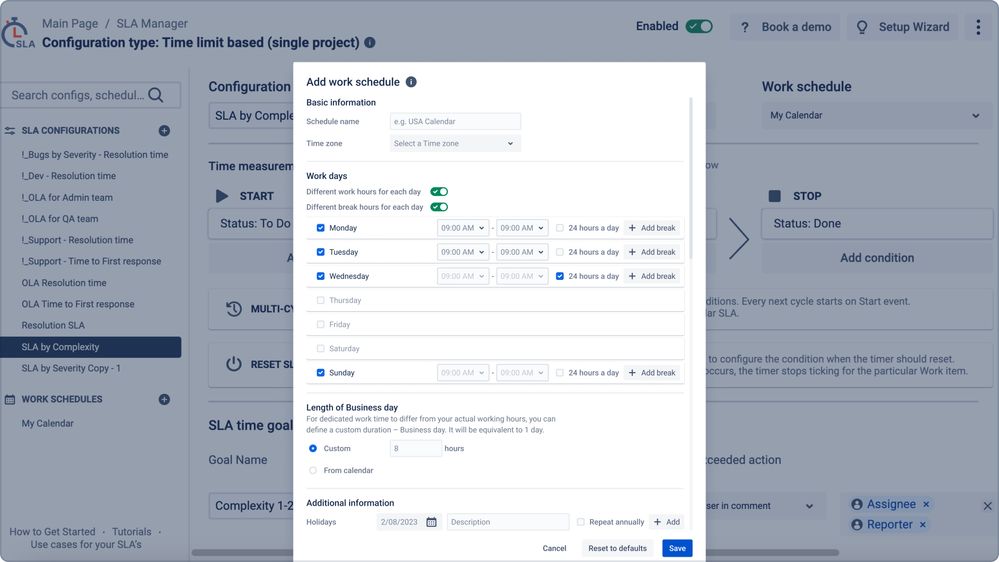Screen dimensions: 999x562
Task: Check the Thursday checkbox
Action: [320, 301]
